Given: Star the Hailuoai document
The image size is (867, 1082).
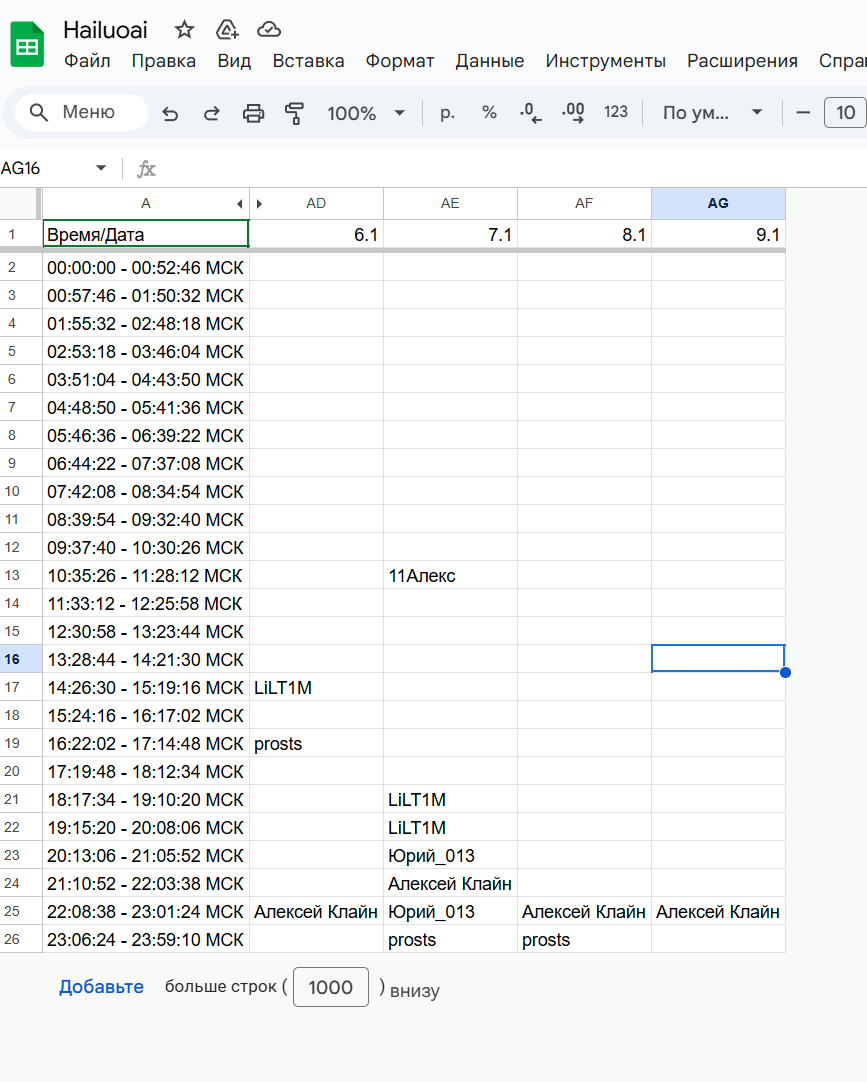Looking at the screenshot, I should tap(184, 29).
